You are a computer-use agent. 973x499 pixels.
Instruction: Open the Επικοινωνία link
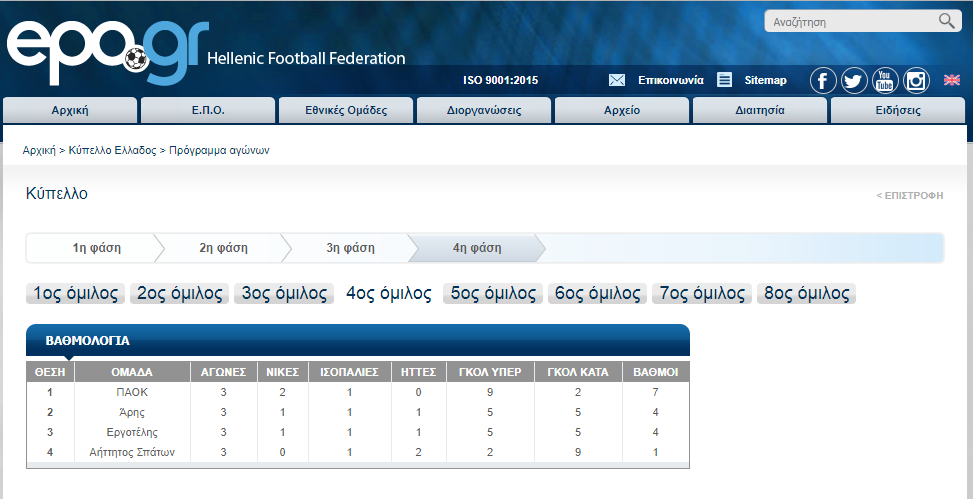pyautogui.click(x=671, y=80)
